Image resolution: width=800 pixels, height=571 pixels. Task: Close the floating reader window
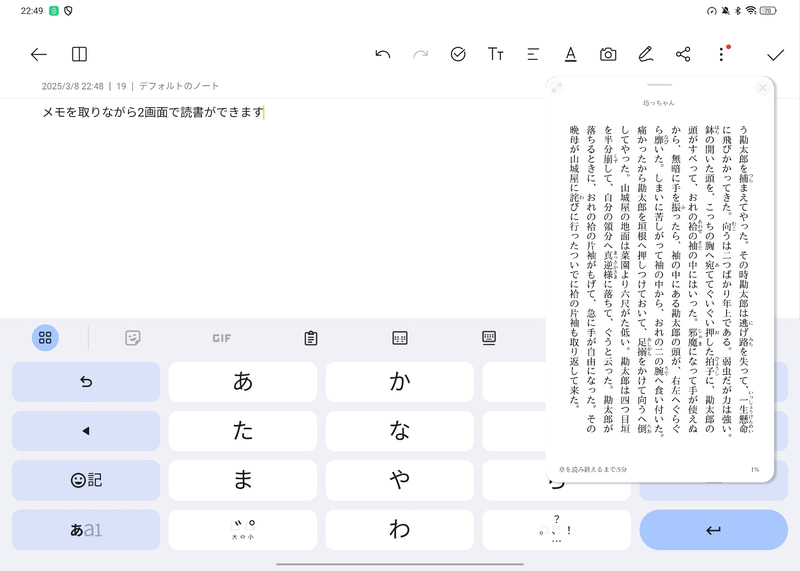tap(762, 88)
